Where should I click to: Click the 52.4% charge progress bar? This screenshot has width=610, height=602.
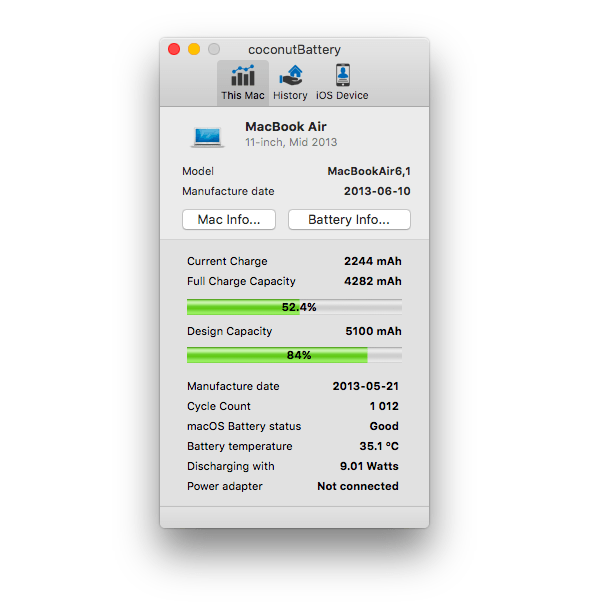pyautogui.click(x=294, y=307)
